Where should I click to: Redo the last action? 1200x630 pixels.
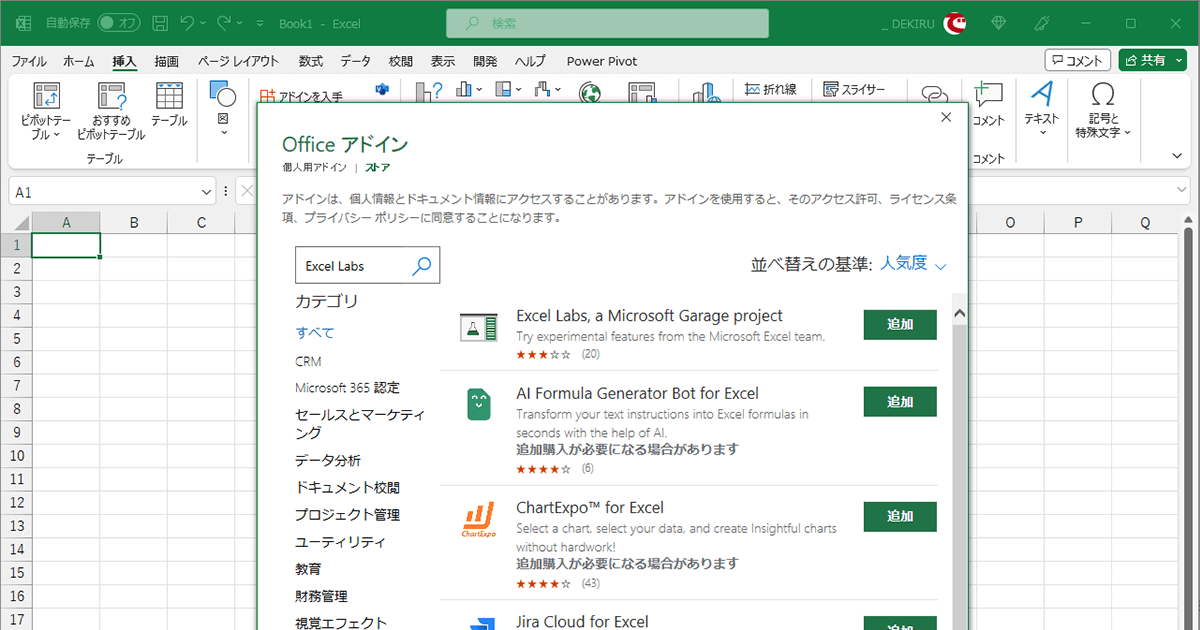pos(224,22)
